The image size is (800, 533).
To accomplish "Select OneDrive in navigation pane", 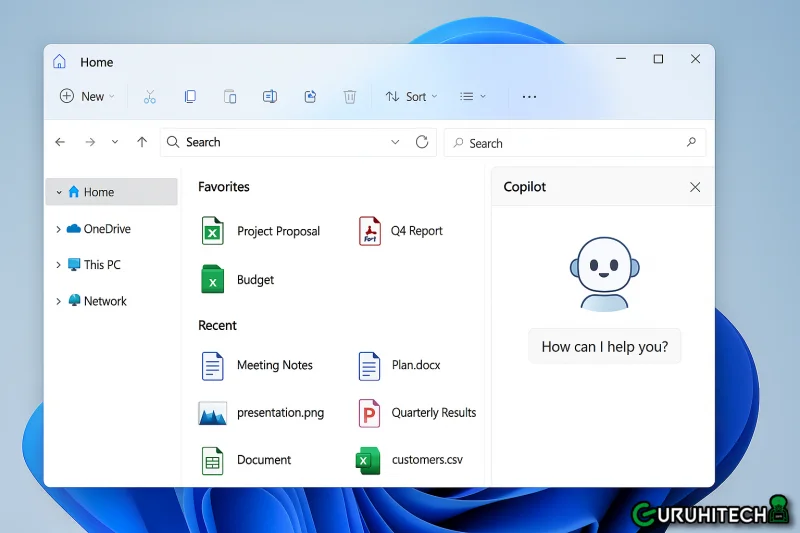I will point(107,229).
